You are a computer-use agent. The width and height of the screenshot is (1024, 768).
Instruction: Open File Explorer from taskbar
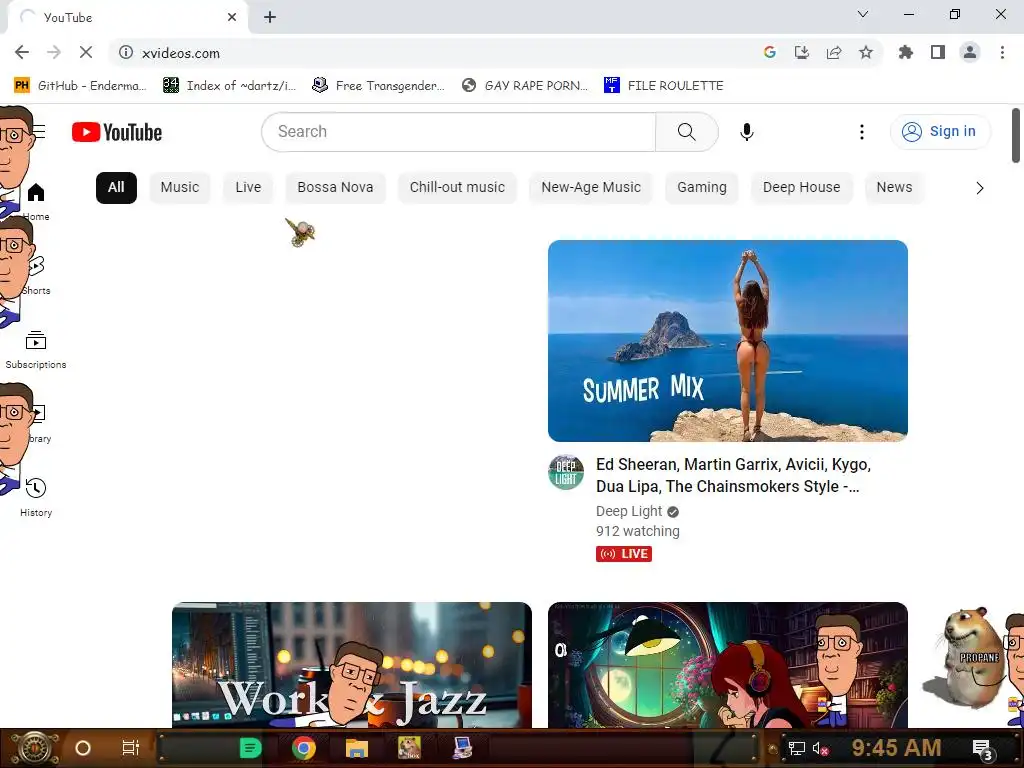pos(357,748)
